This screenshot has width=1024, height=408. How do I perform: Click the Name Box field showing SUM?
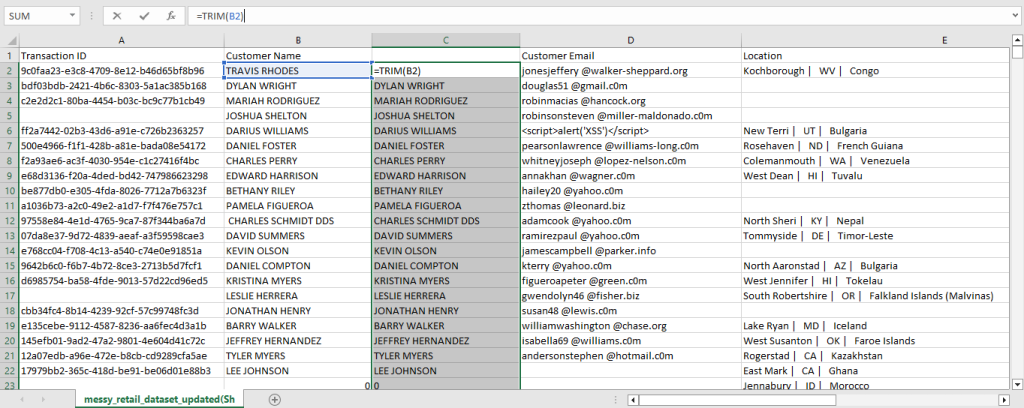(x=36, y=16)
